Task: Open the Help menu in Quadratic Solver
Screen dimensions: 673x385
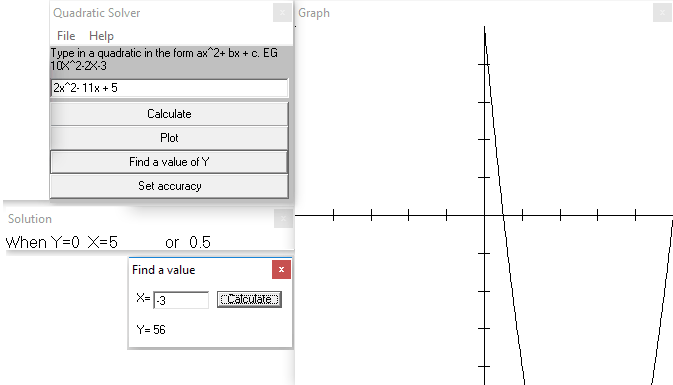Action: (x=101, y=36)
